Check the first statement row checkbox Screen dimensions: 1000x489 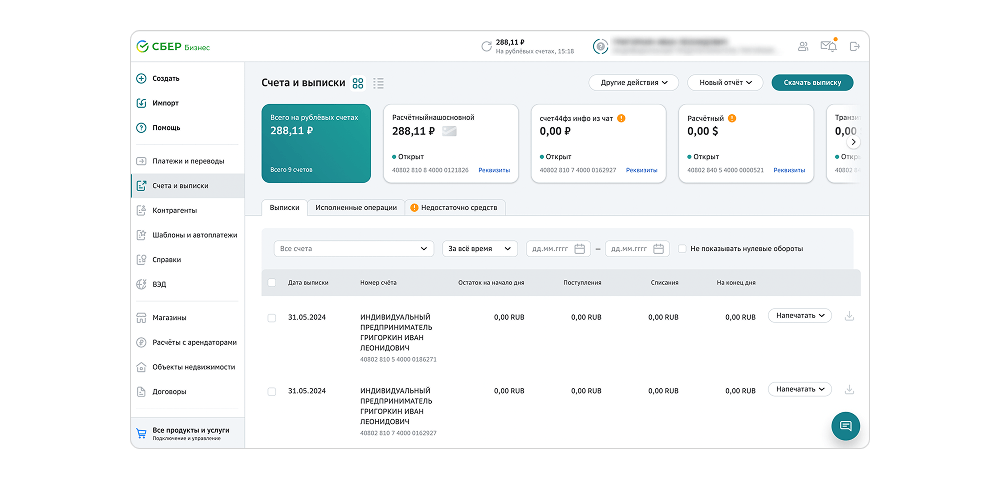272,317
